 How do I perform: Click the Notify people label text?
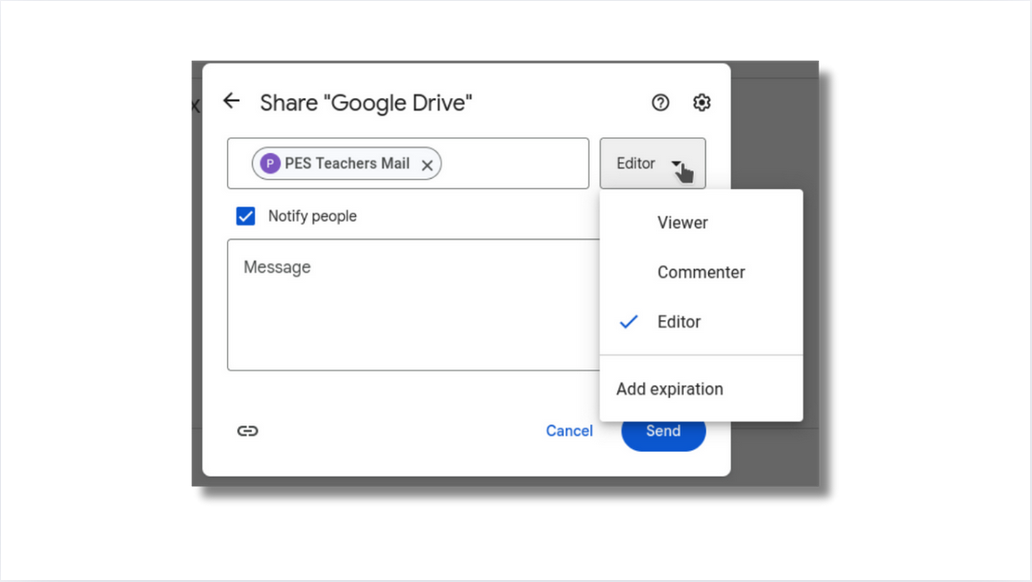[x=312, y=216]
